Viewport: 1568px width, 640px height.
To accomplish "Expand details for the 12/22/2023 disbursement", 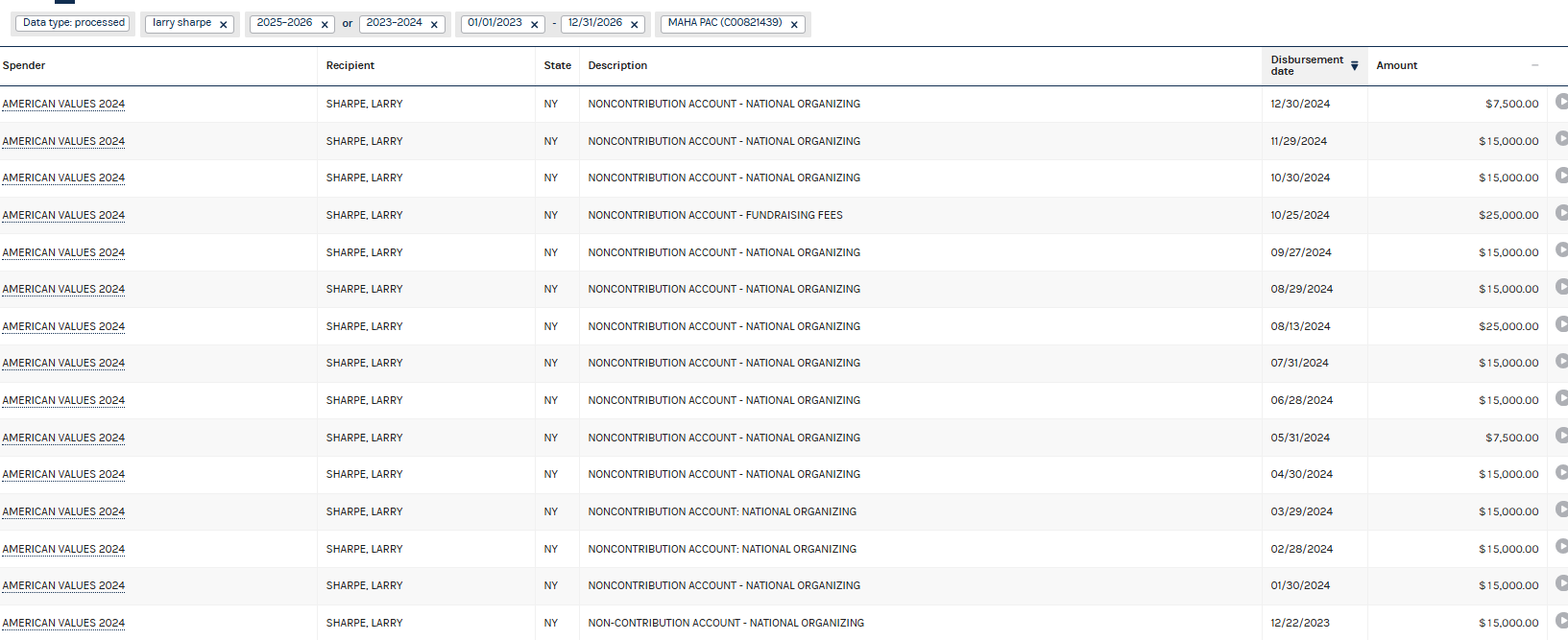I will point(1561,621).
